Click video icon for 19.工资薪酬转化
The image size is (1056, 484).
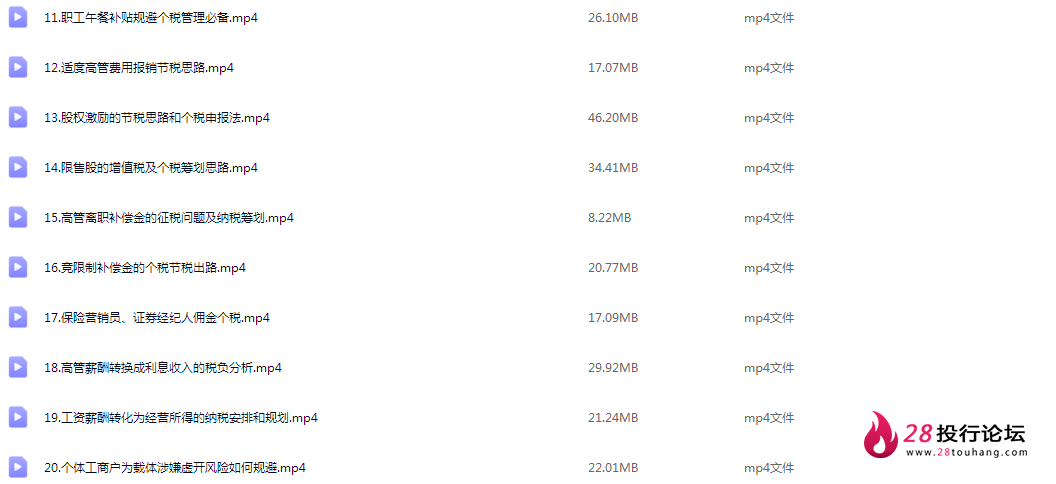tap(18, 417)
